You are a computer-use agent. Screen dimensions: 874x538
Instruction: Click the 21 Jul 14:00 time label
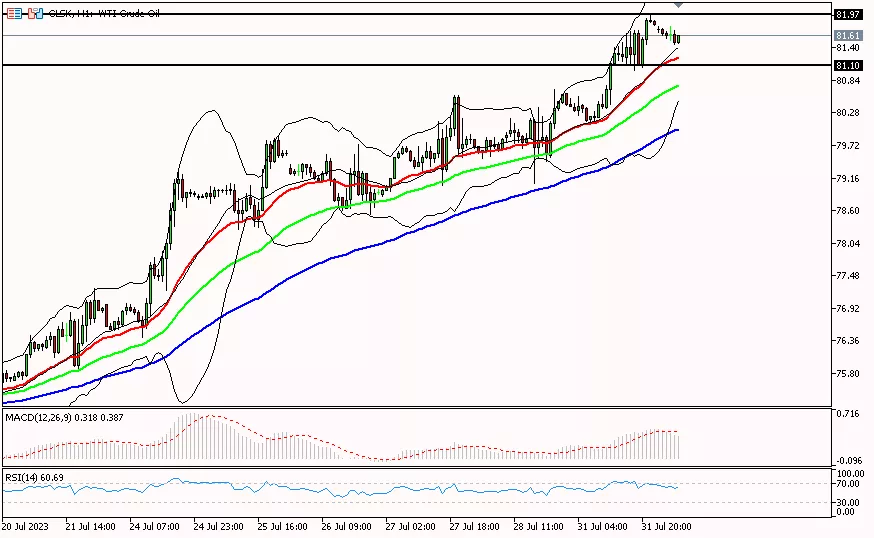(90, 527)
